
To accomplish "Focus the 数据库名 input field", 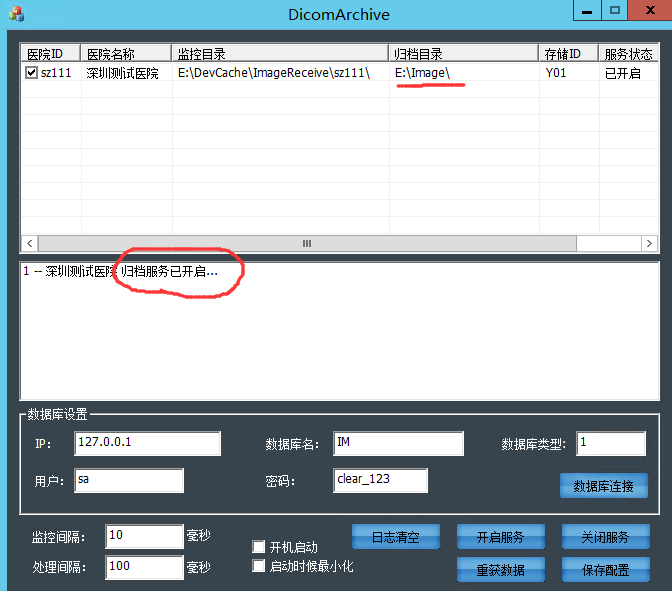I will coord(398,444).
